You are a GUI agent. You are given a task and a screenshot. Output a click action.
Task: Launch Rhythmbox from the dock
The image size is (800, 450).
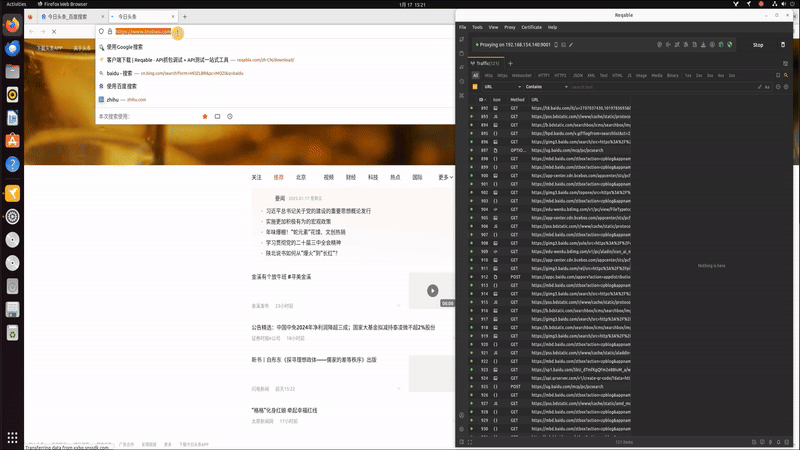click(x=12, y=95)
